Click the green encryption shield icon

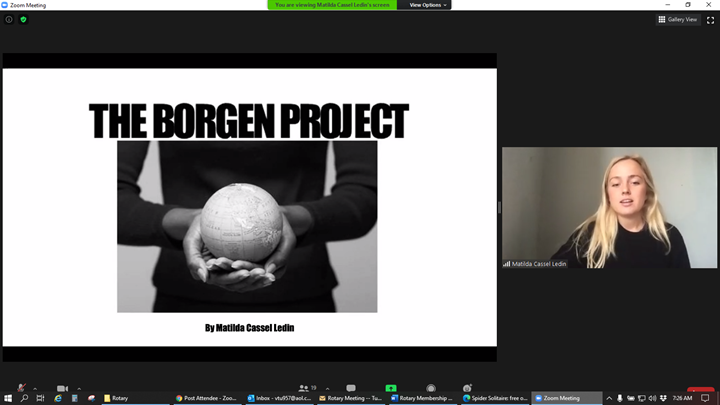23,19
